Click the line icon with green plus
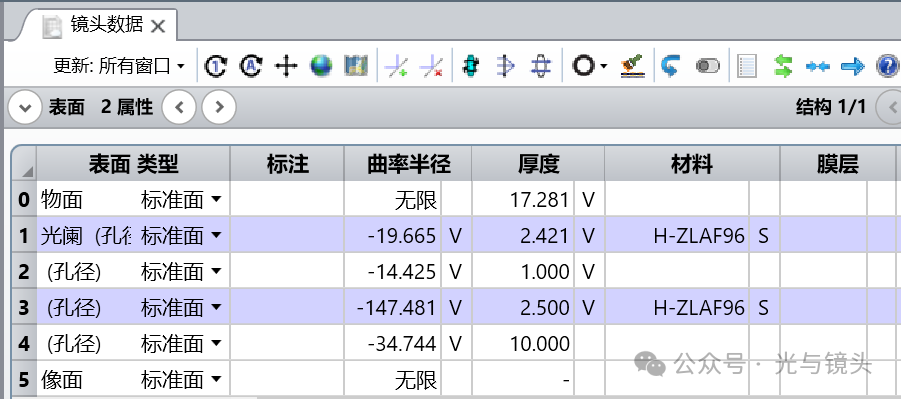The height and width of the screenshot is (399, 901). coord(396,66)
